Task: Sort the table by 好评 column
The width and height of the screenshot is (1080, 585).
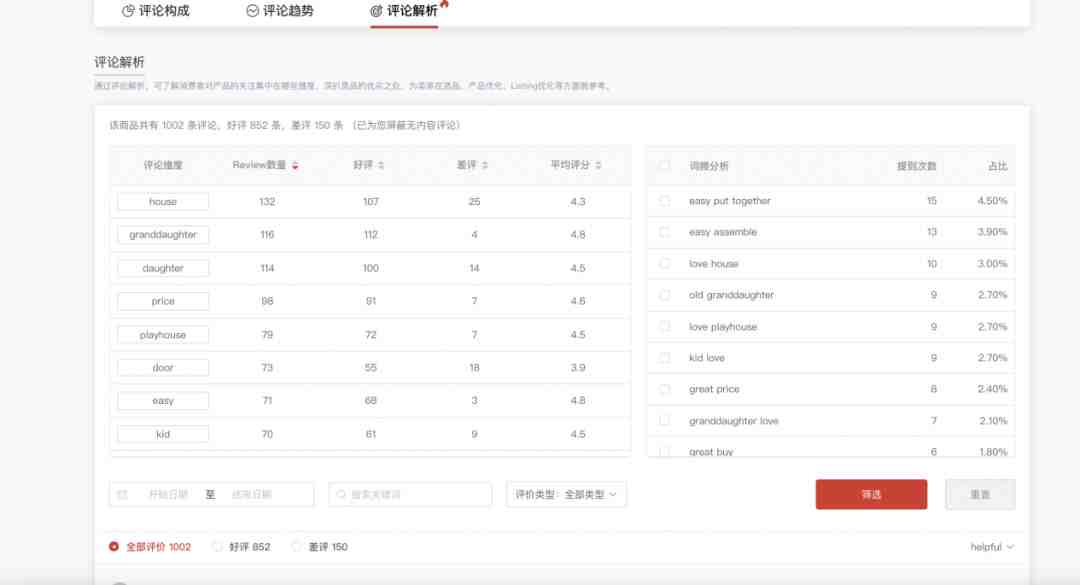Action: click(369, 165)
